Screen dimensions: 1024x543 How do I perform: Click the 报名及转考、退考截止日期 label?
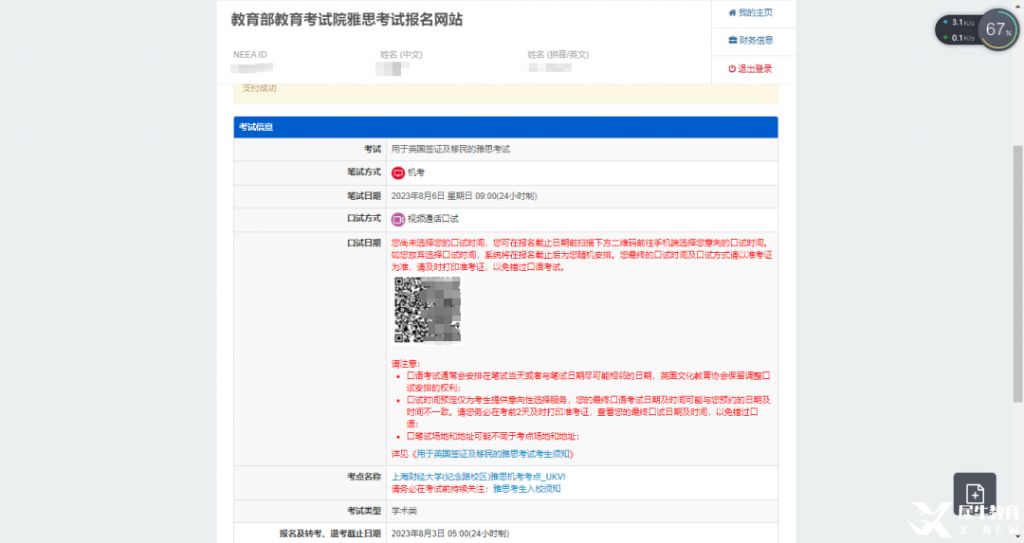click(x=330, y=534)
